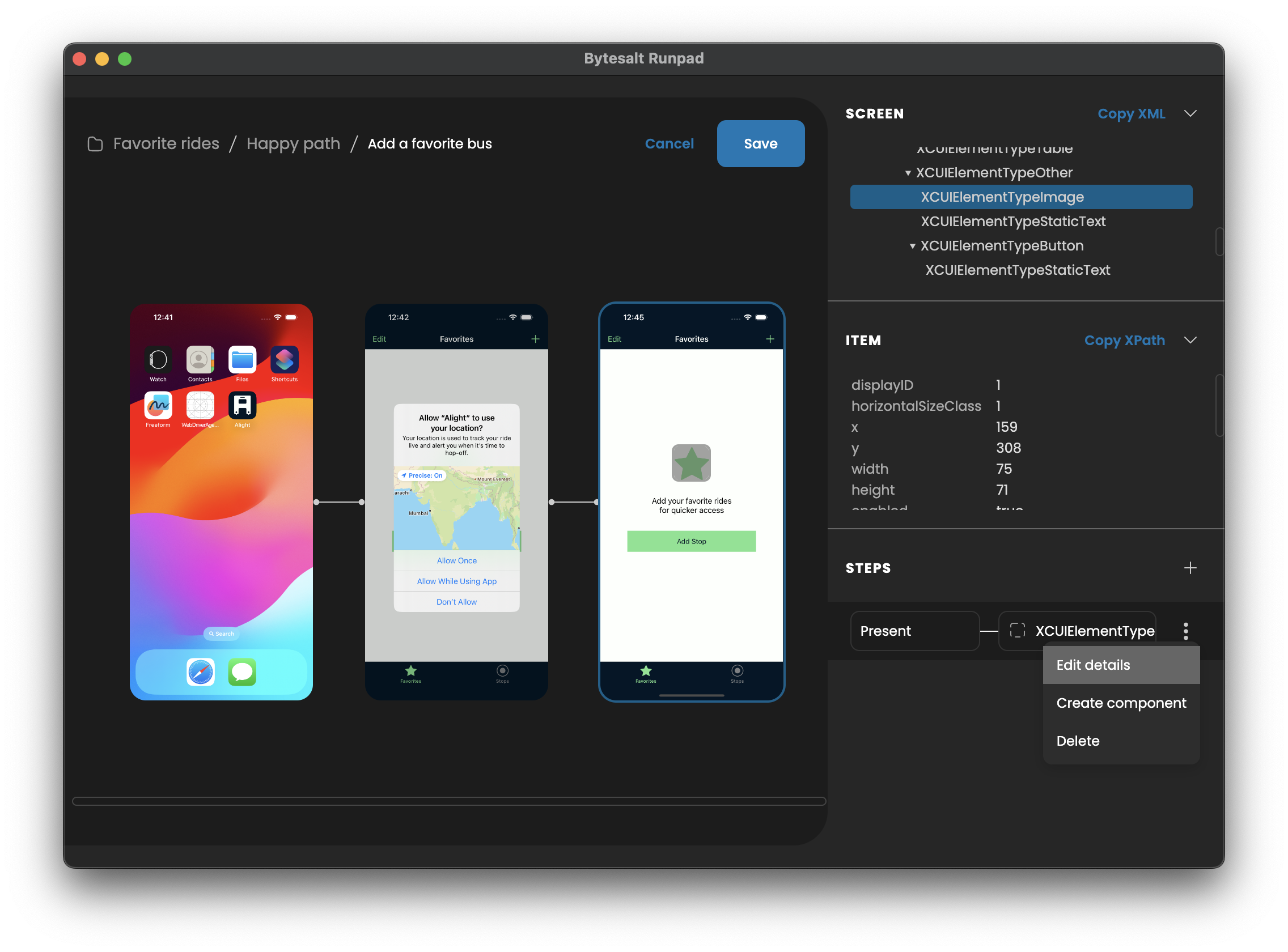The height and width of the screenshot is (952, 1288).
Task: Click the horizontal scrollbar under the canvas
Action: 448,801
